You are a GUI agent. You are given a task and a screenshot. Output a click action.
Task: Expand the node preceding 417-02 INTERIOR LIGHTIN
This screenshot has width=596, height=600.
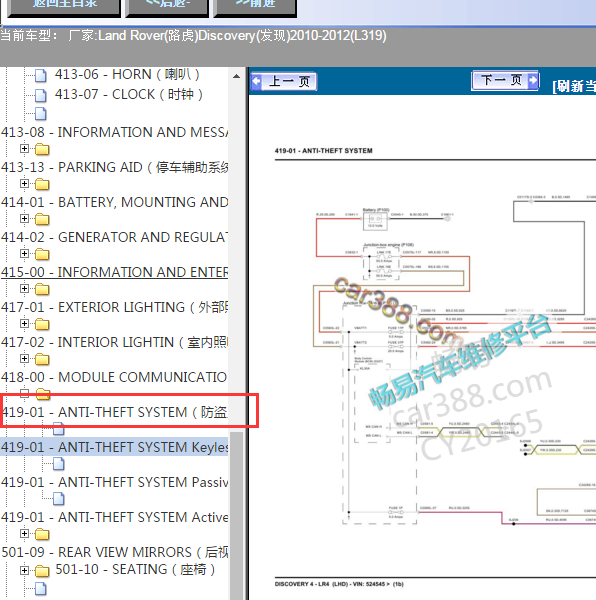(24, 323)
